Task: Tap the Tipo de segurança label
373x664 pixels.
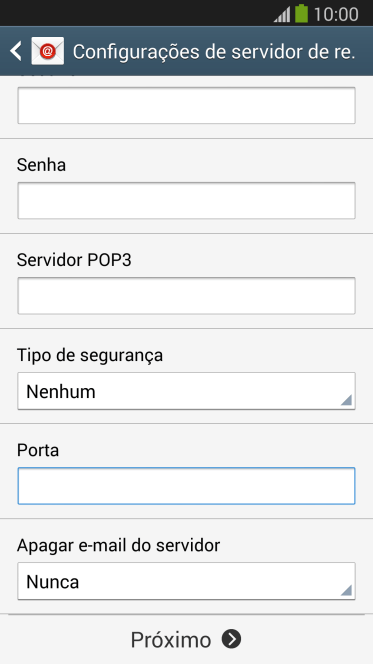Action: tap(90, 356)
